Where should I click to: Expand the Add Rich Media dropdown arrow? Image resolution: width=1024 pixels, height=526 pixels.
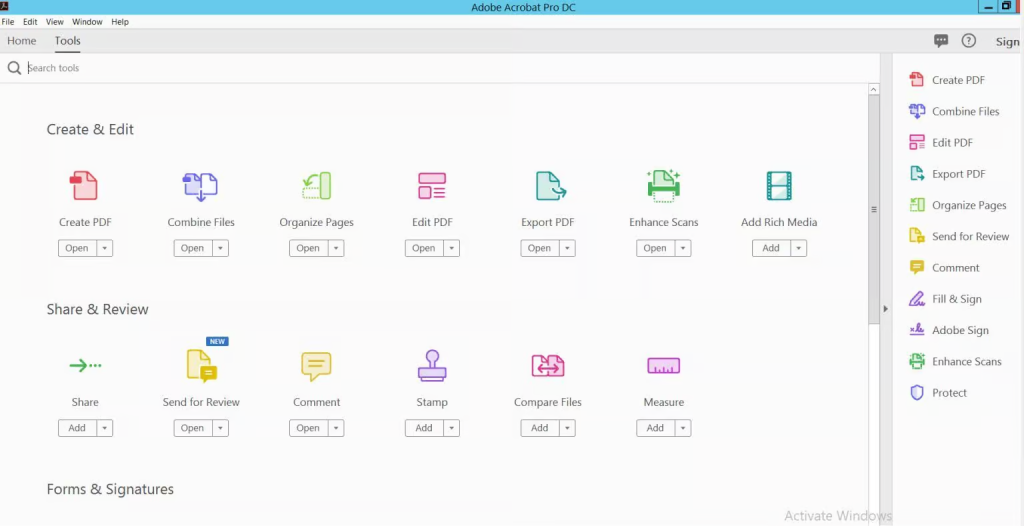[799, 248]
